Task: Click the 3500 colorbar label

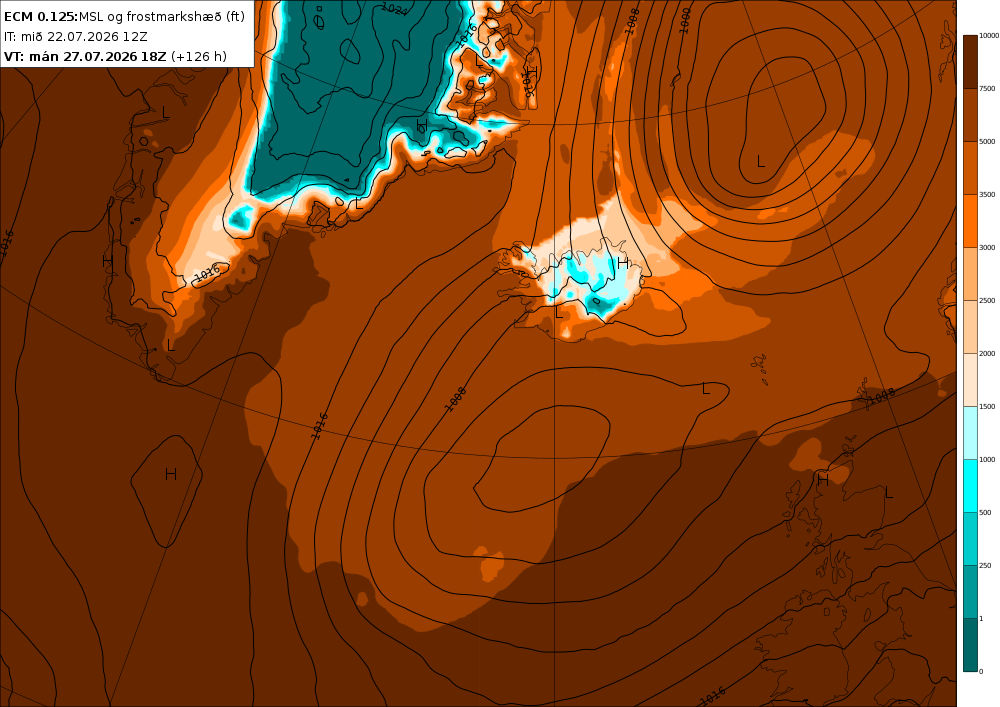Action: (x=987, y=194)
